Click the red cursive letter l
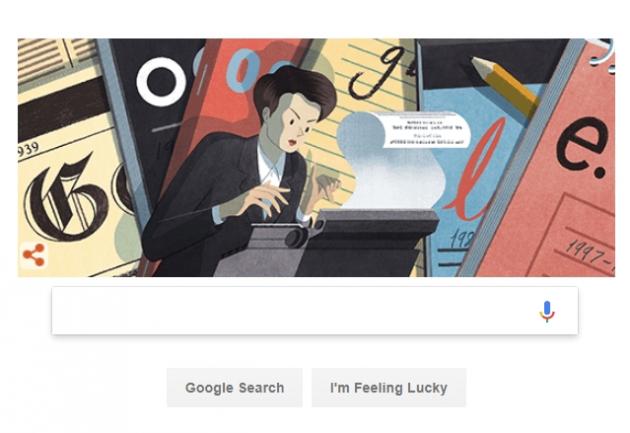Image resolution: width=630 pixels, height=433 pixels. [x=476, y=171]
